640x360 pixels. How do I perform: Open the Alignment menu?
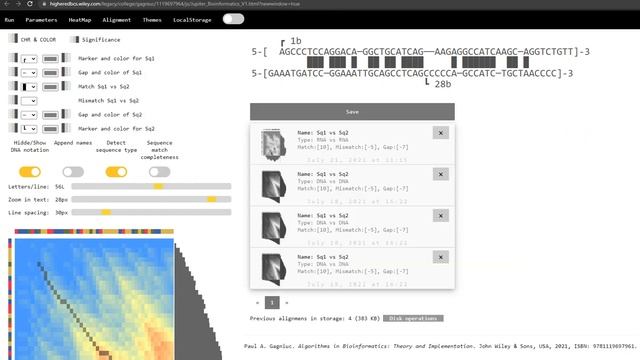click(117, 20)
